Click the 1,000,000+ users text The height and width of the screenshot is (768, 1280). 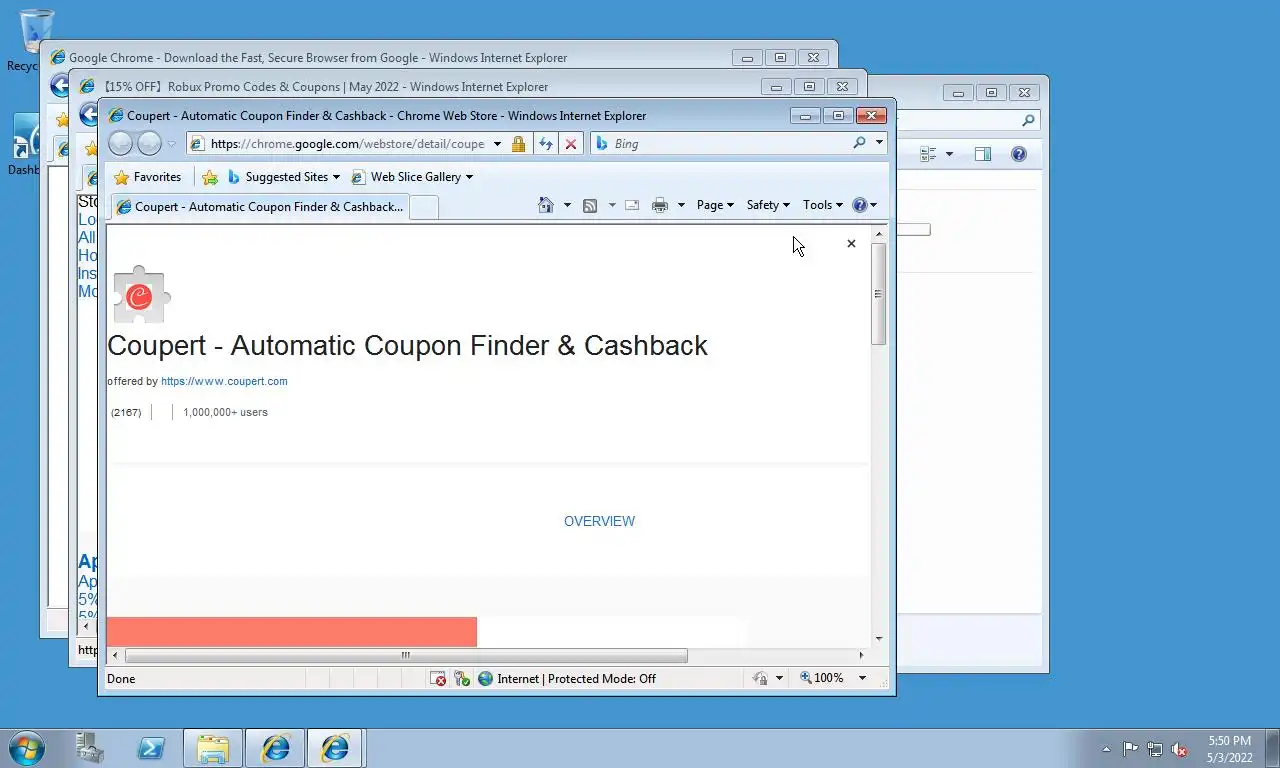tap(225, 412)
